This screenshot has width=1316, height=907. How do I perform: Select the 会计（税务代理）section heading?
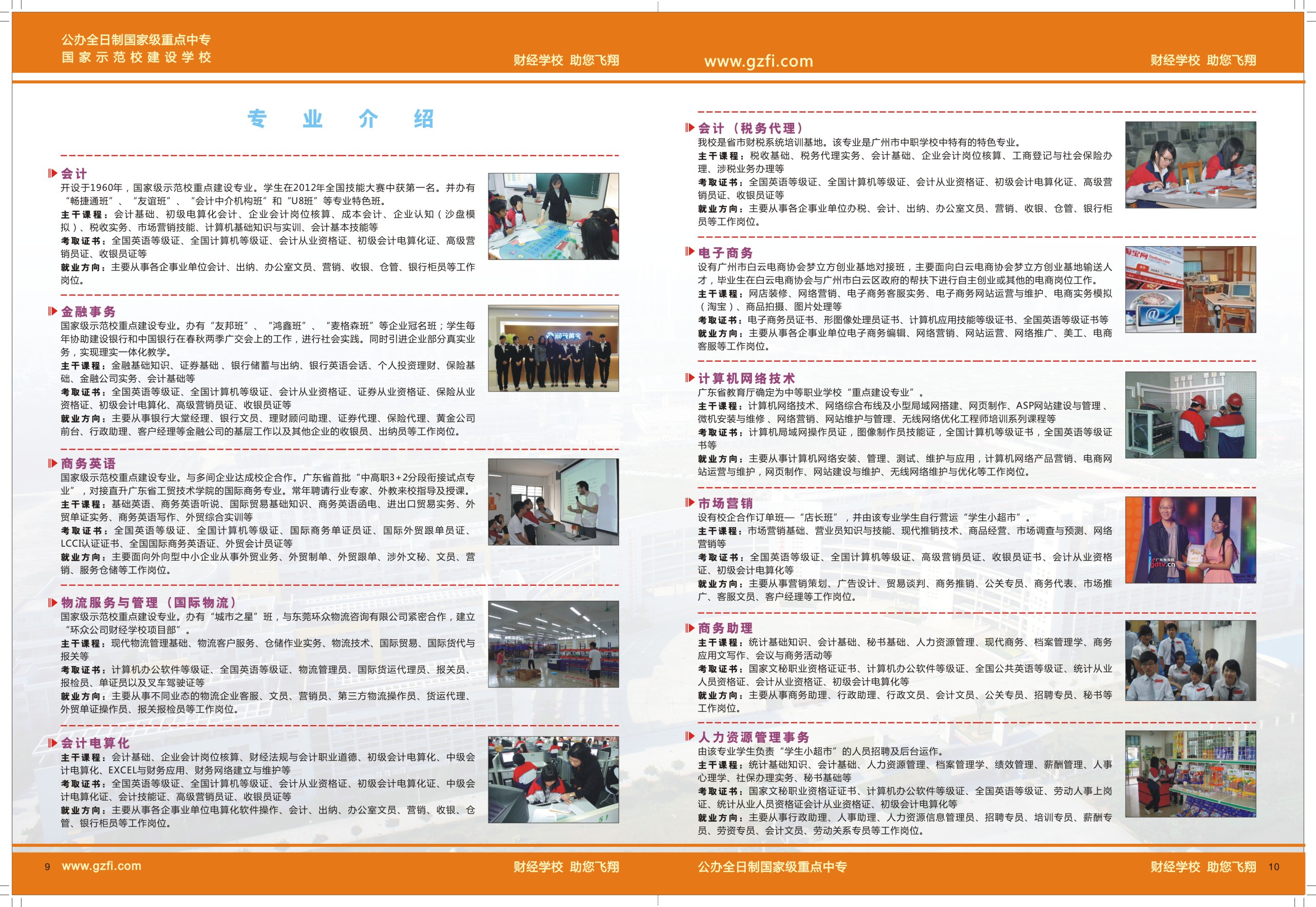coord(751,128)
